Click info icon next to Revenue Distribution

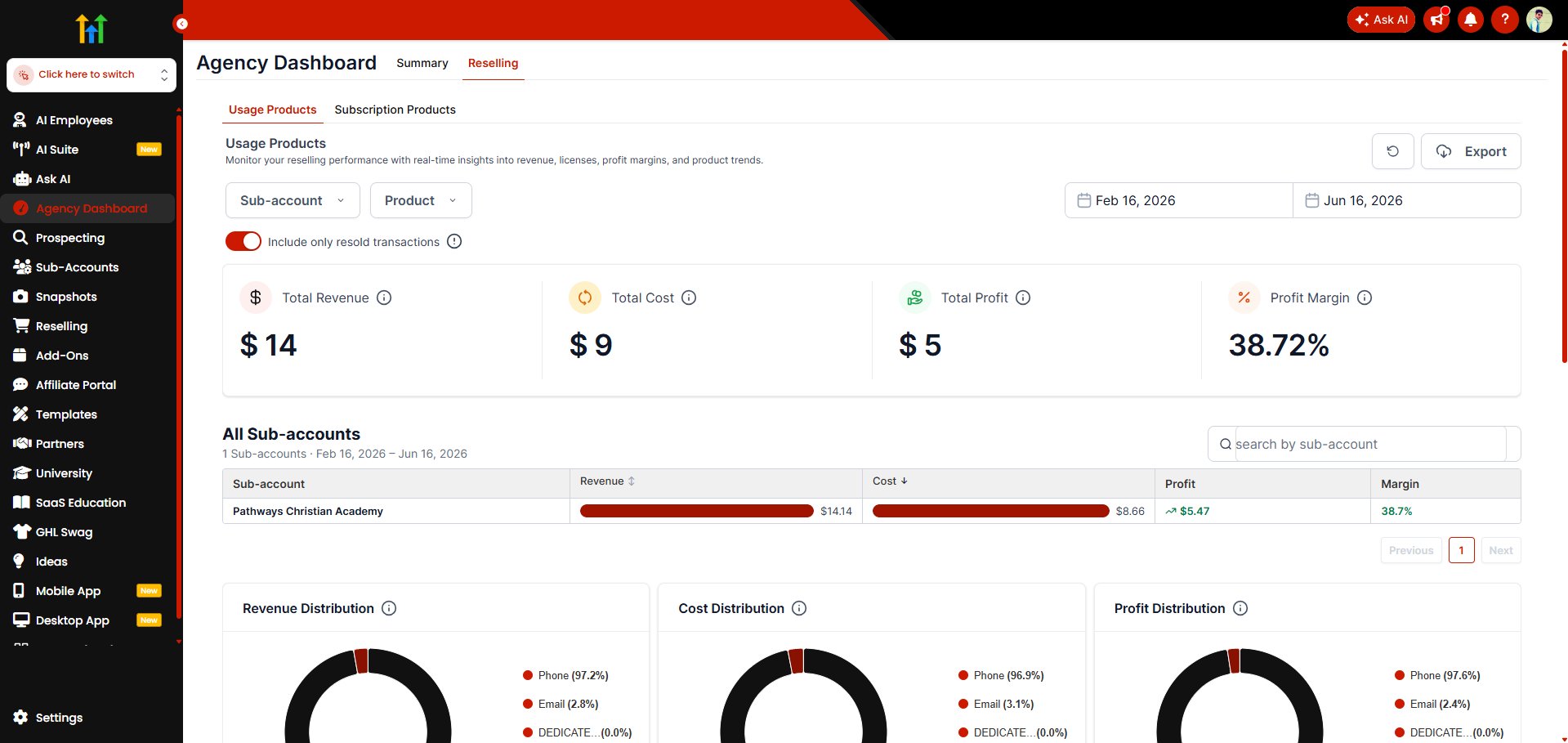[389, 608]
